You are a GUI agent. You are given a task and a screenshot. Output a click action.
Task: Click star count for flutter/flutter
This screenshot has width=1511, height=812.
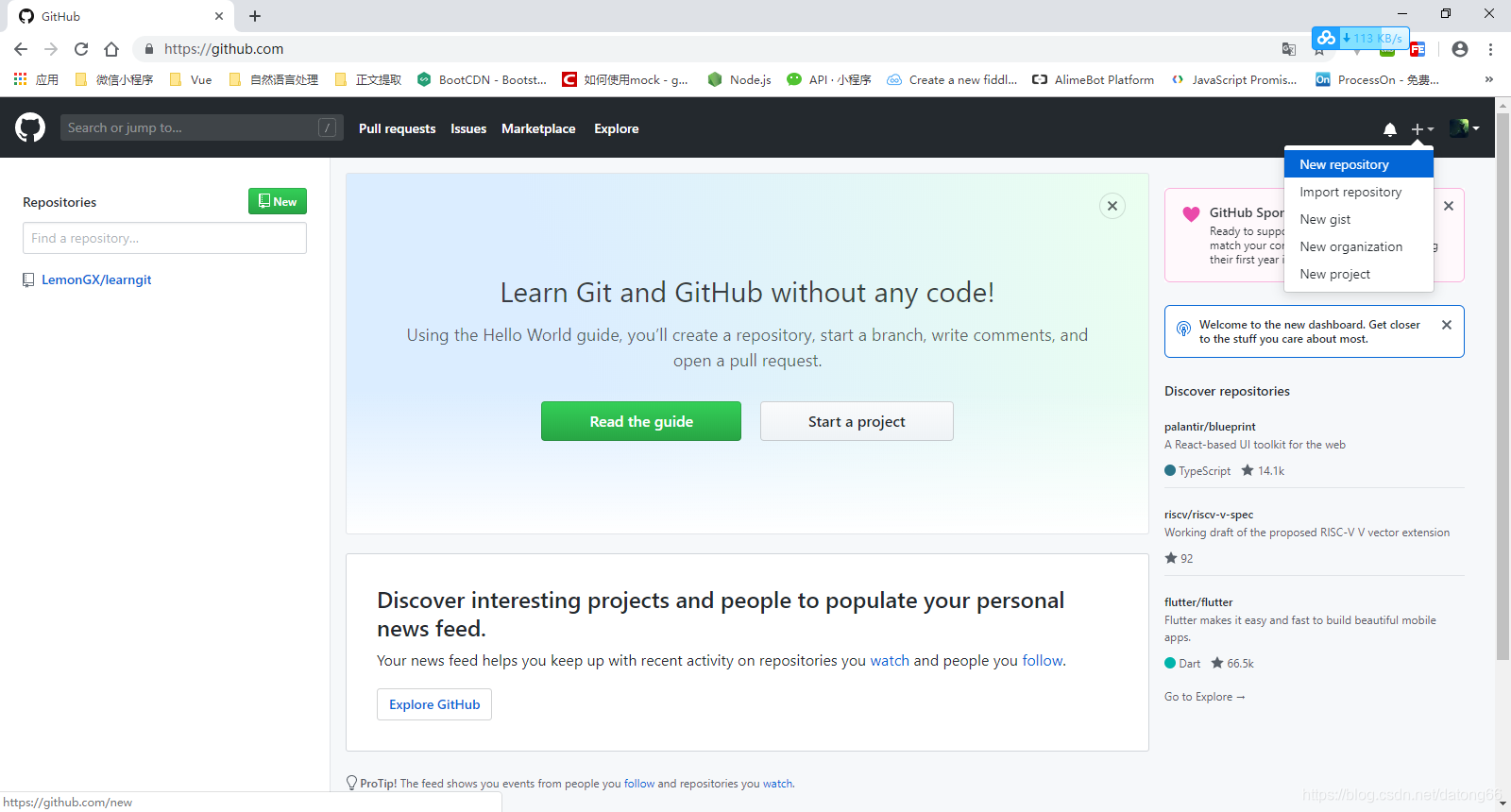(x=1232, y=663)
